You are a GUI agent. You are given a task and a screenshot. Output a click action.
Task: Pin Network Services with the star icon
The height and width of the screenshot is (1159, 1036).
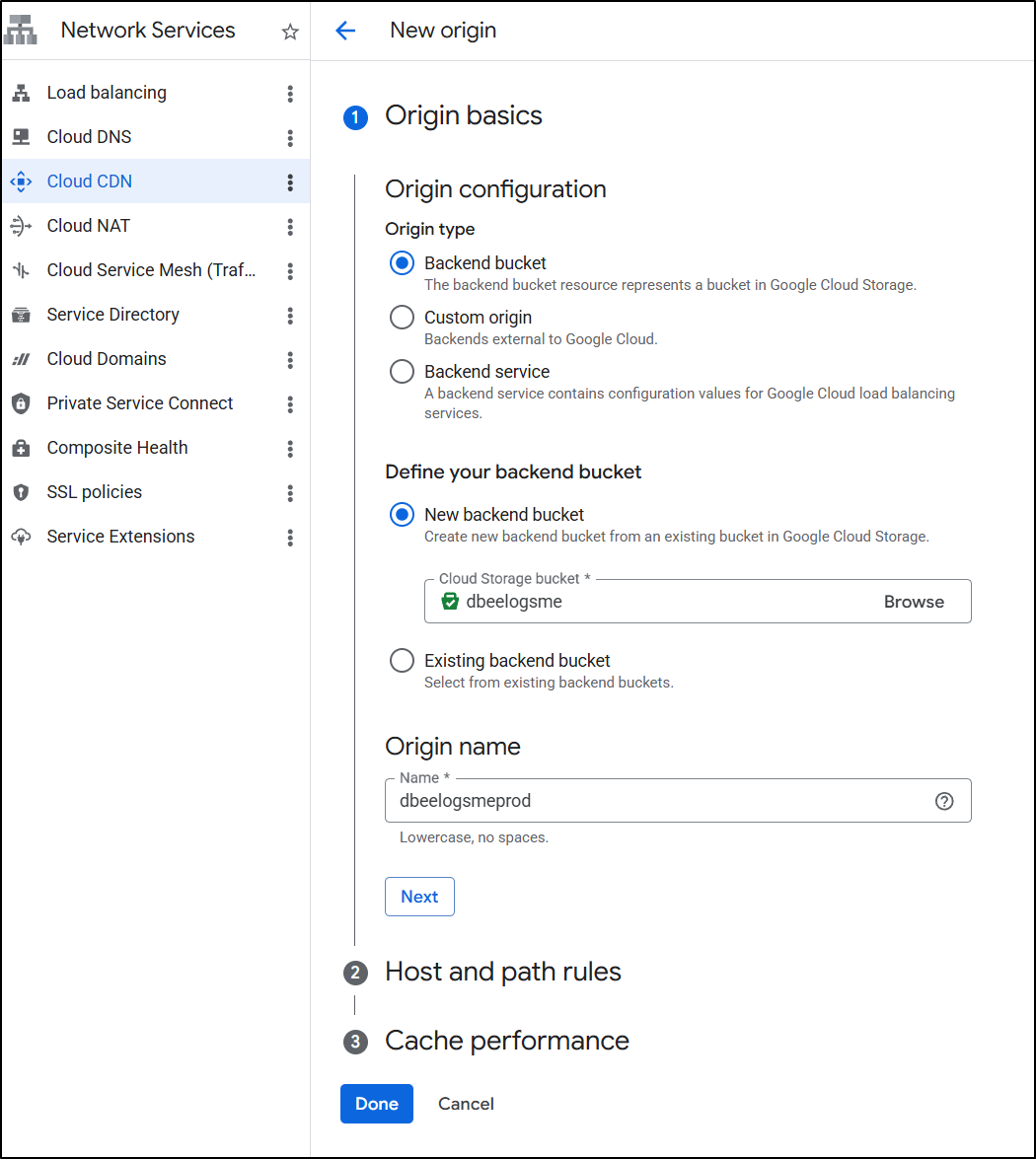pyautogui.click(x=290, y=32)
